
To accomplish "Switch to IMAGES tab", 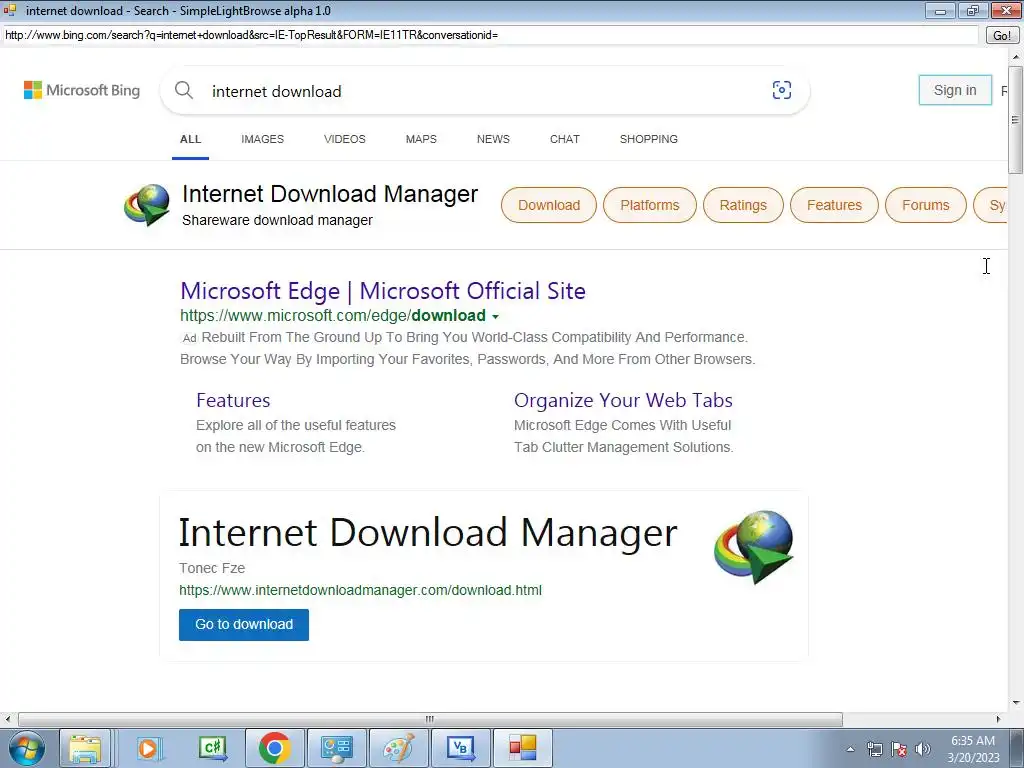I will click(x=263, y=139).
